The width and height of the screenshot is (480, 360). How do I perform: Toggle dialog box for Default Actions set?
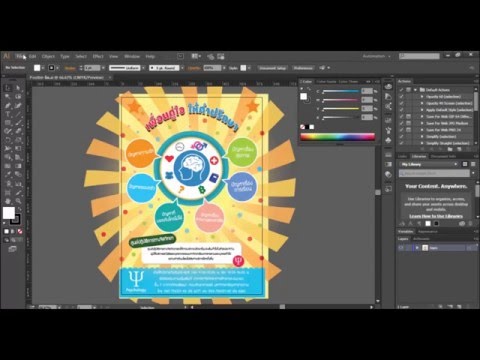[x=408, y=90]
